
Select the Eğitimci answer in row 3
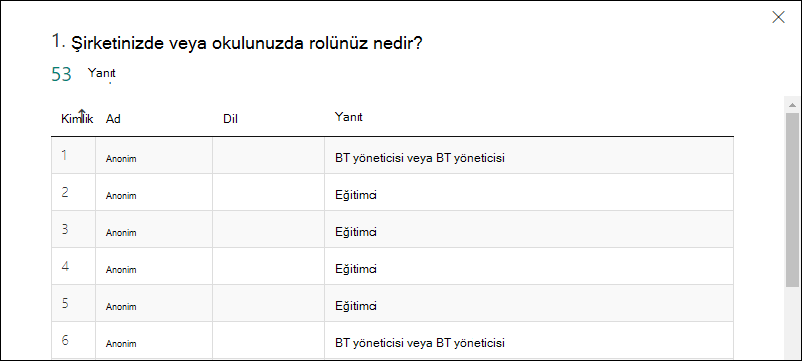[356, 232]
